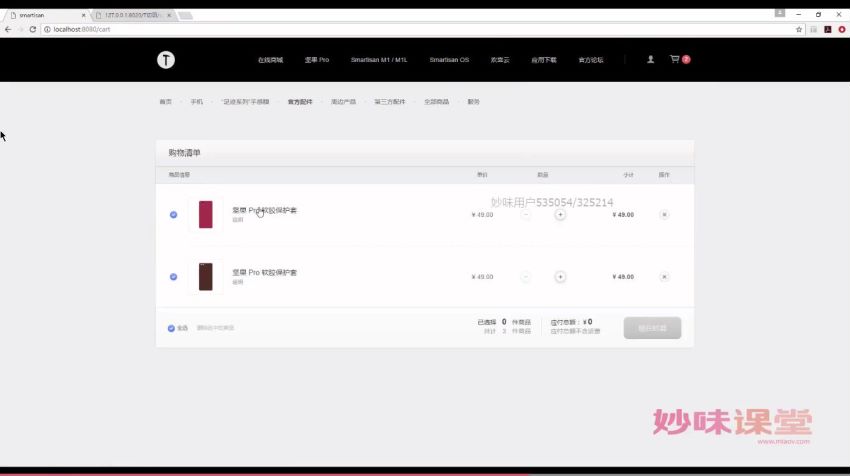Open 在线商城 in the top navigation
Viewport: 850px width, 476px height.
click(271, 60)
